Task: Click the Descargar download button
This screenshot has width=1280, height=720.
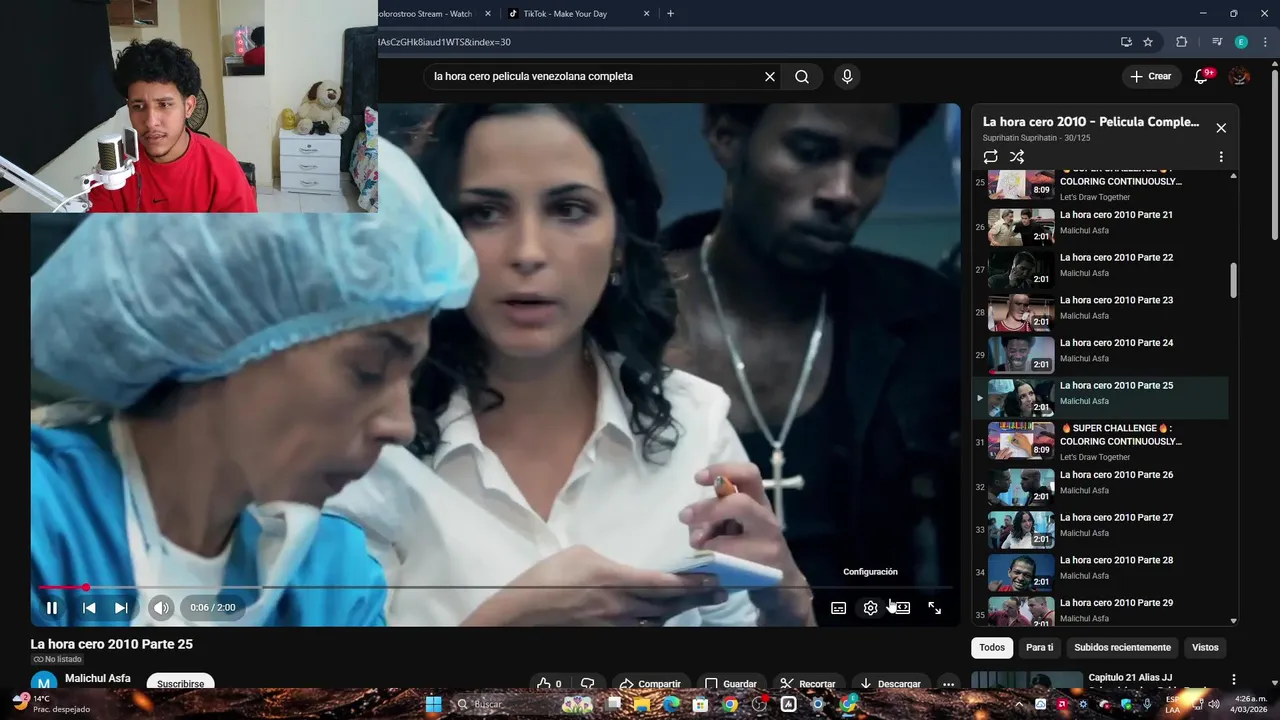Action: (890, 684)
